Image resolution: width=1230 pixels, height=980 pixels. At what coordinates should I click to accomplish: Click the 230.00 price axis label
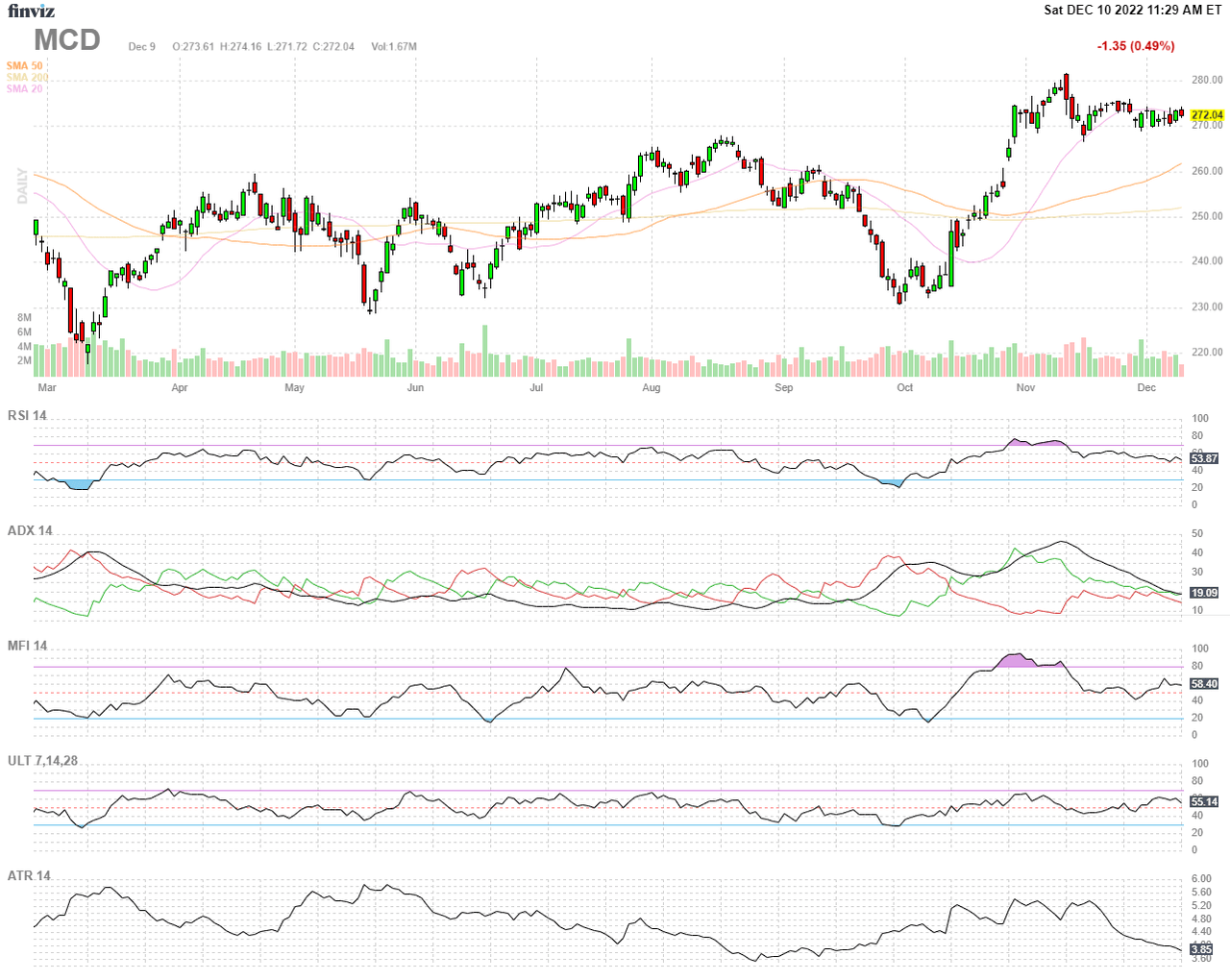click(1207, 307)
